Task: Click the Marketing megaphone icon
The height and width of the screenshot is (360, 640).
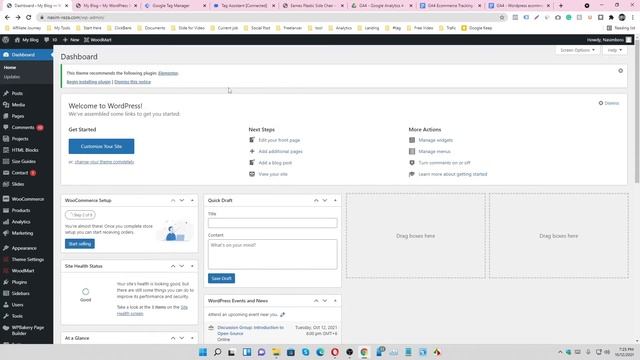Action: pos(6,233)
